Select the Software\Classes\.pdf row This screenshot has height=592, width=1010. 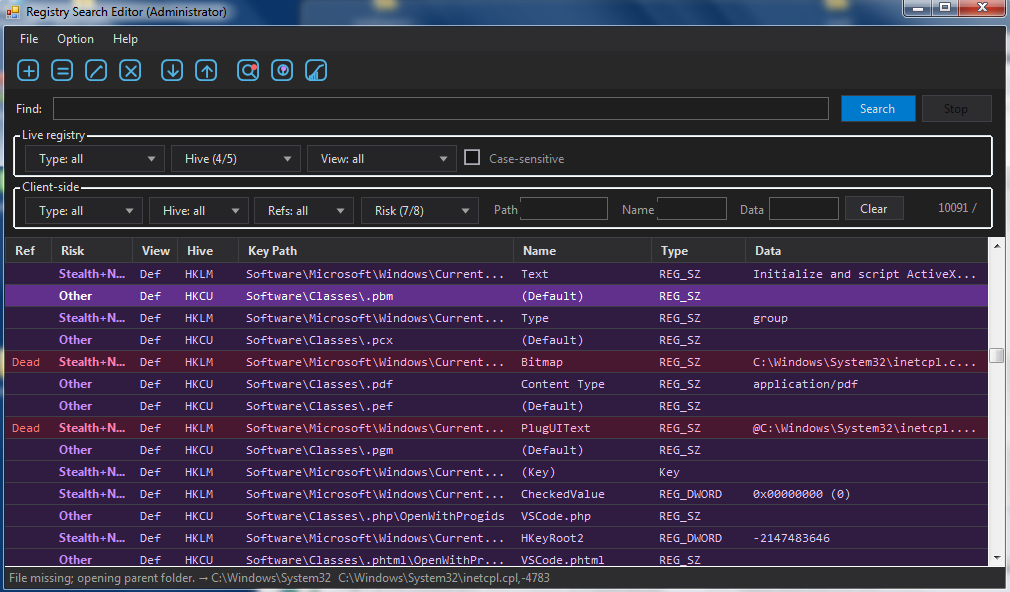(497, 384)
